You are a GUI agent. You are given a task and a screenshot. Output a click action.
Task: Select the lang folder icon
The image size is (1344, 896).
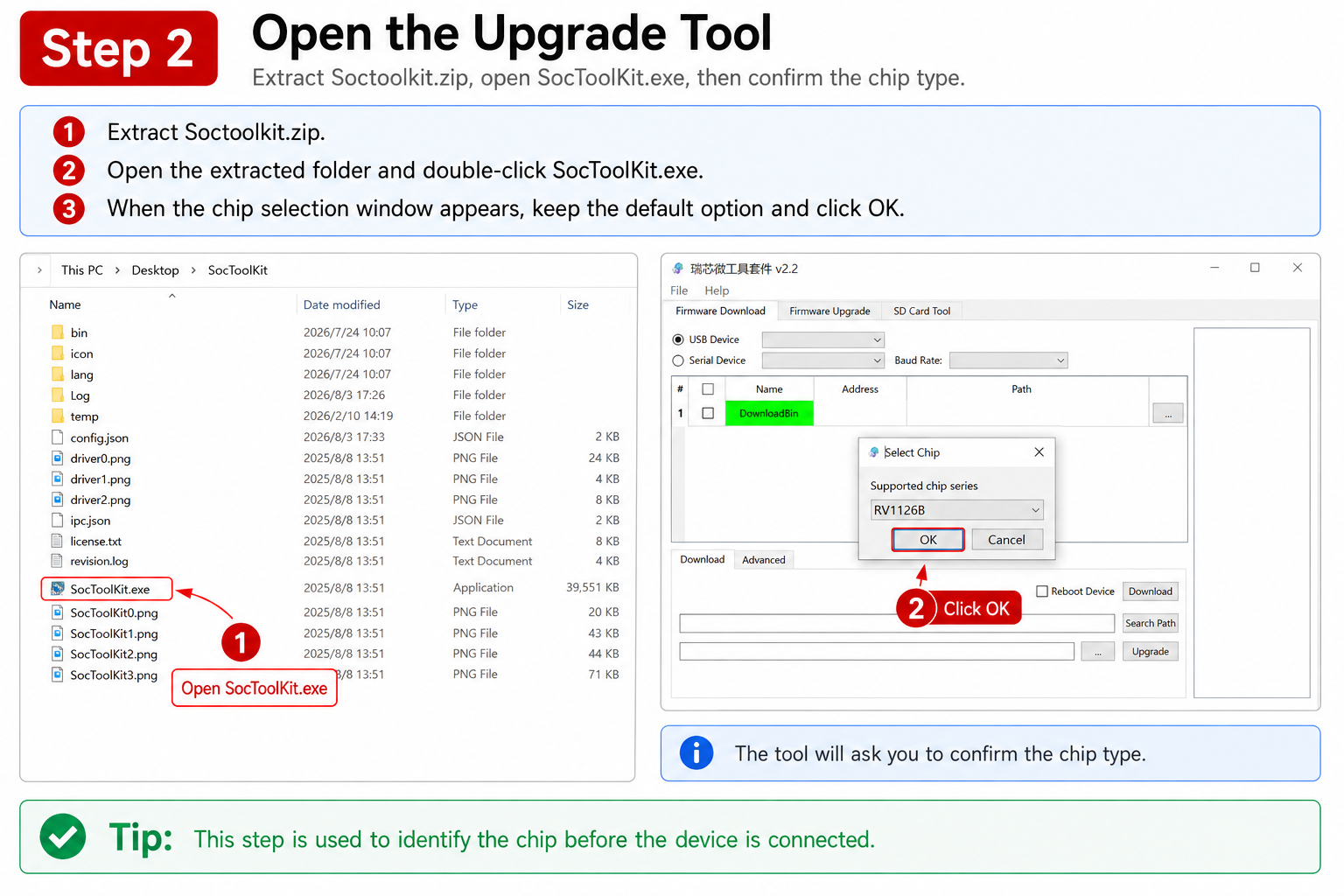[x=58, y=374]
